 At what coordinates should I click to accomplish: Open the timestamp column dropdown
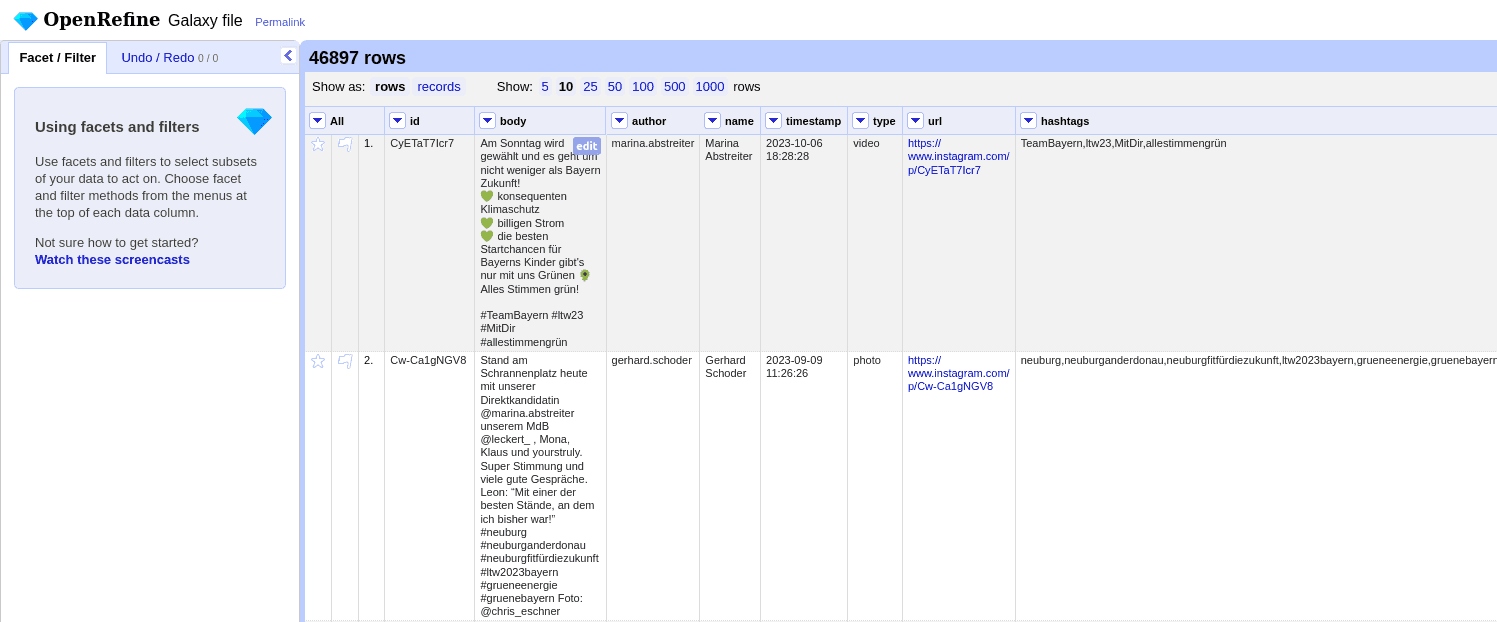click(773, 120)
